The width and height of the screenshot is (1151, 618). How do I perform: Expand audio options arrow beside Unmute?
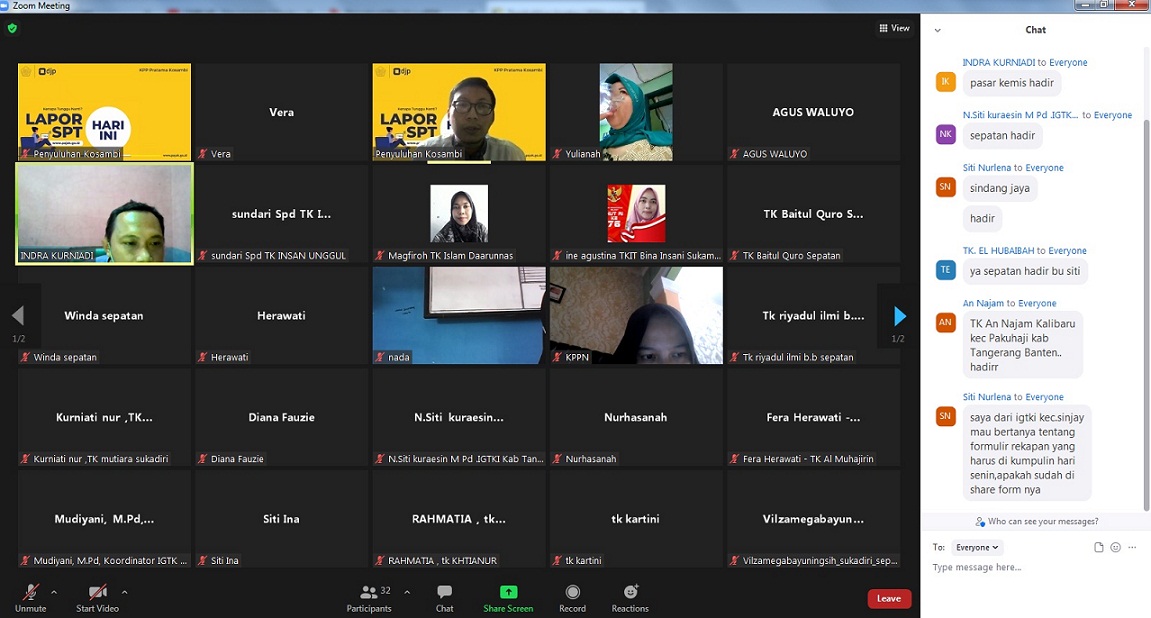tap(54, 592)
